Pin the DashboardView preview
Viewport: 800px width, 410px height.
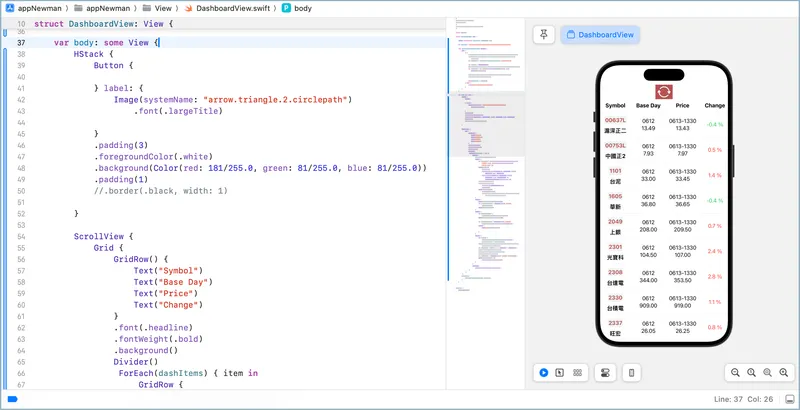(544, 35)
